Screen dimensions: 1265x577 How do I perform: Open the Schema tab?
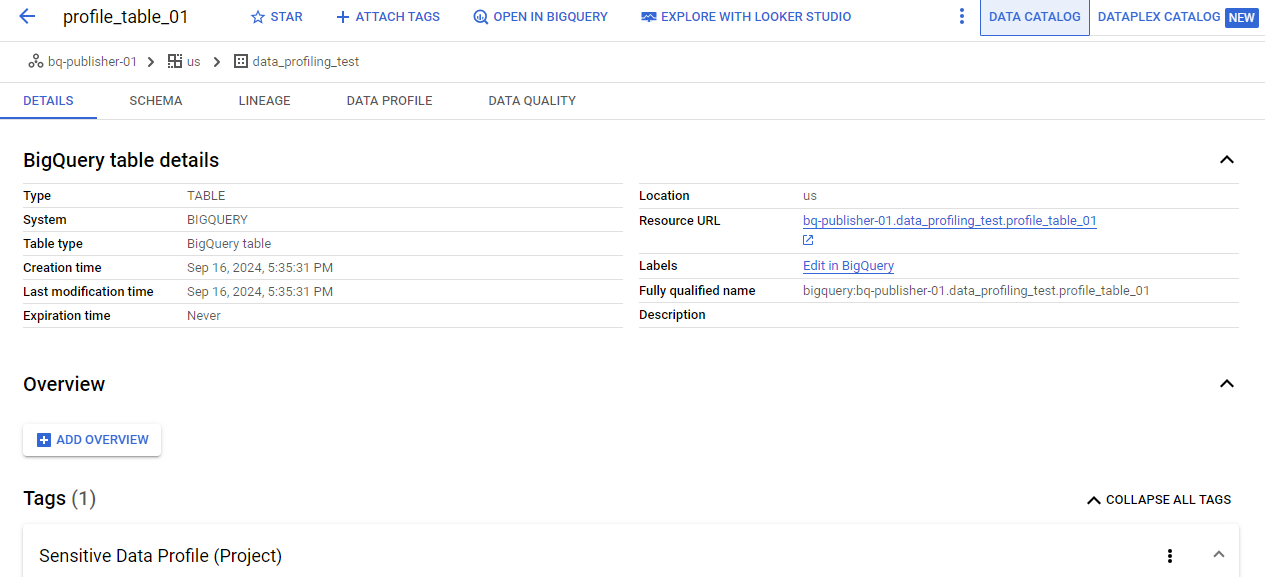[156, 101]
